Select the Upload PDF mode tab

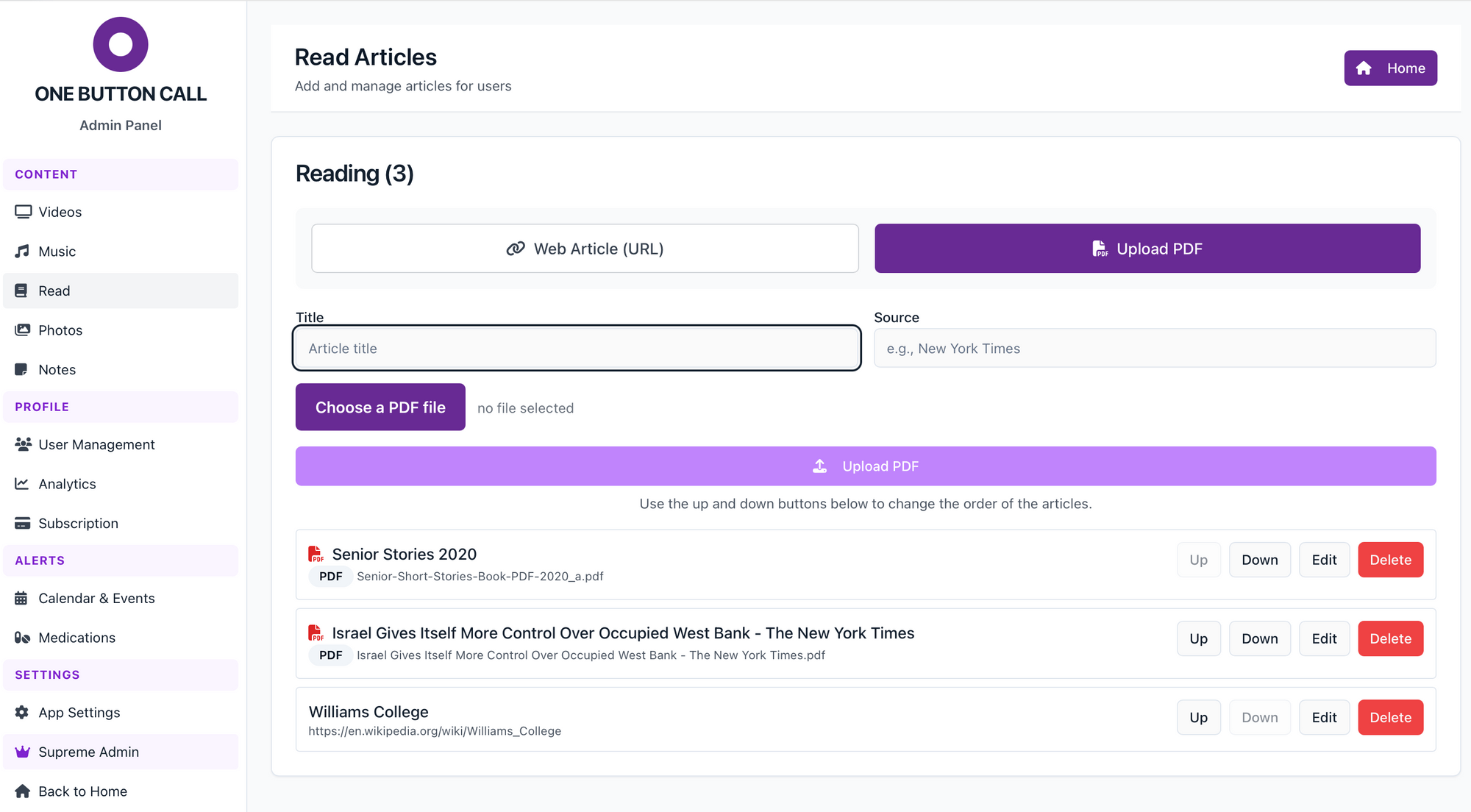(1147, 249)
